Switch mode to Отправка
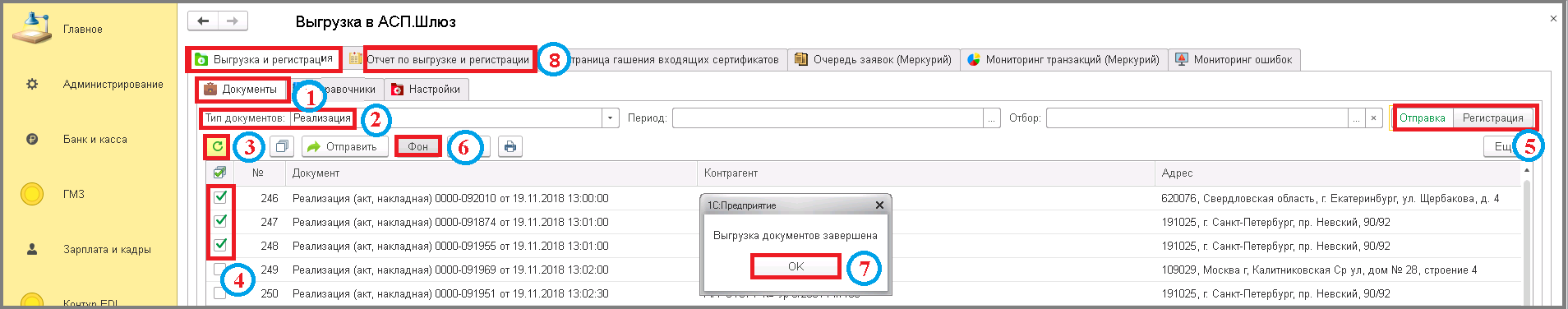Viewport: 1568px width, 309px height. pyautogui.click(x=1422, y=118)
